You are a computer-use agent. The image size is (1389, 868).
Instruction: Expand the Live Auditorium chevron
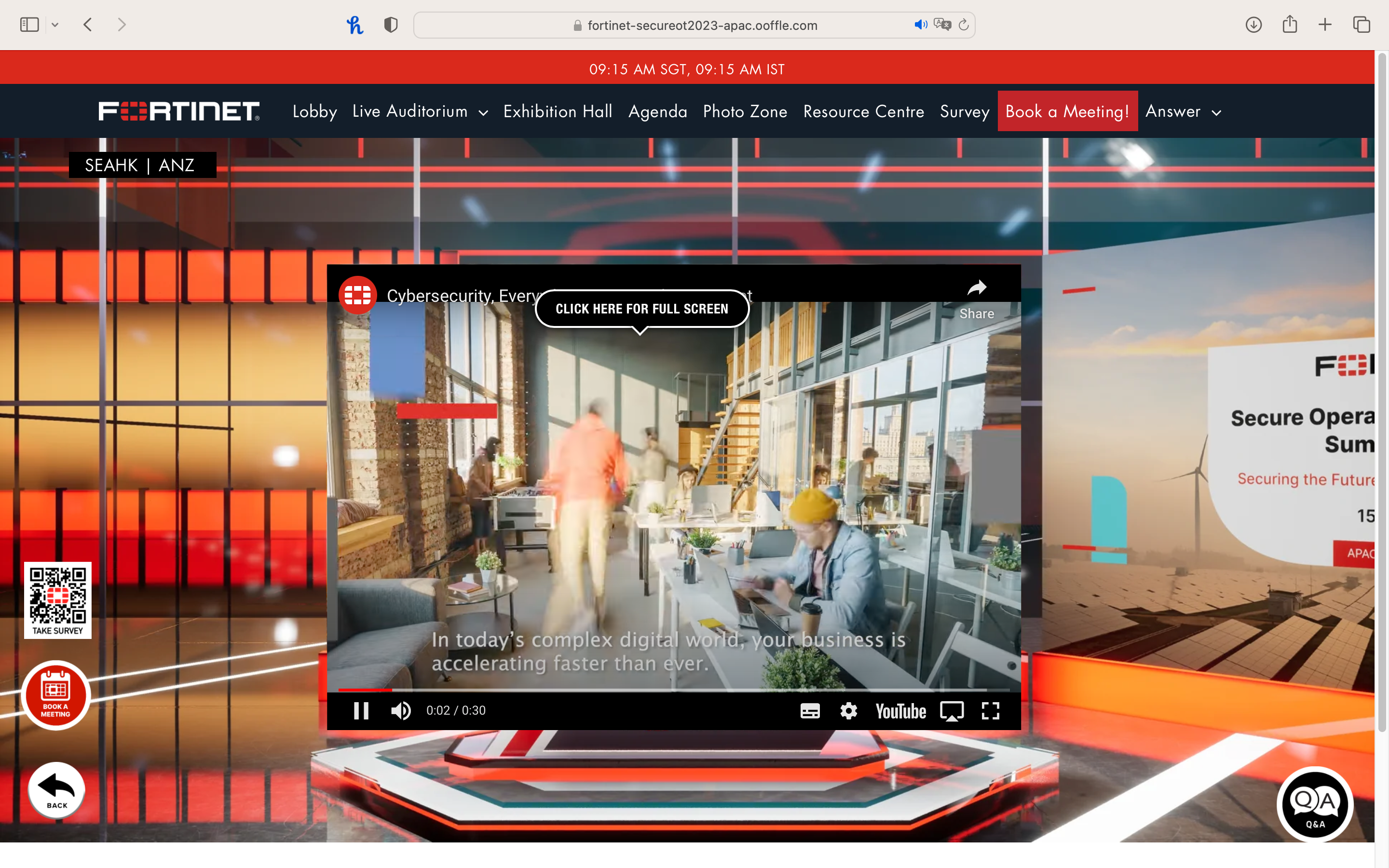[x=483, y=113]
